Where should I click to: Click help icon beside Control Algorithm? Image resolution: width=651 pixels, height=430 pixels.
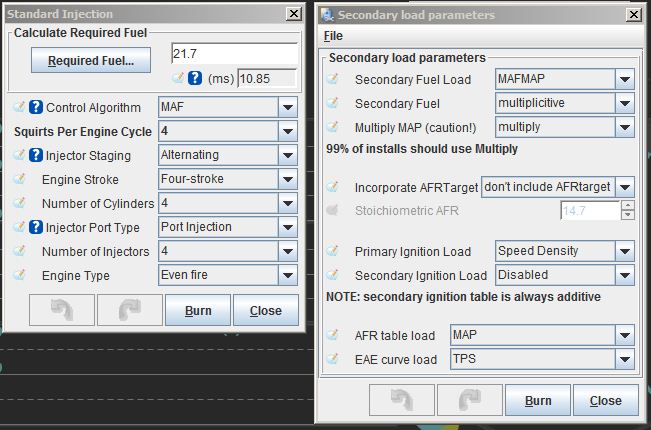pos(36,108)
